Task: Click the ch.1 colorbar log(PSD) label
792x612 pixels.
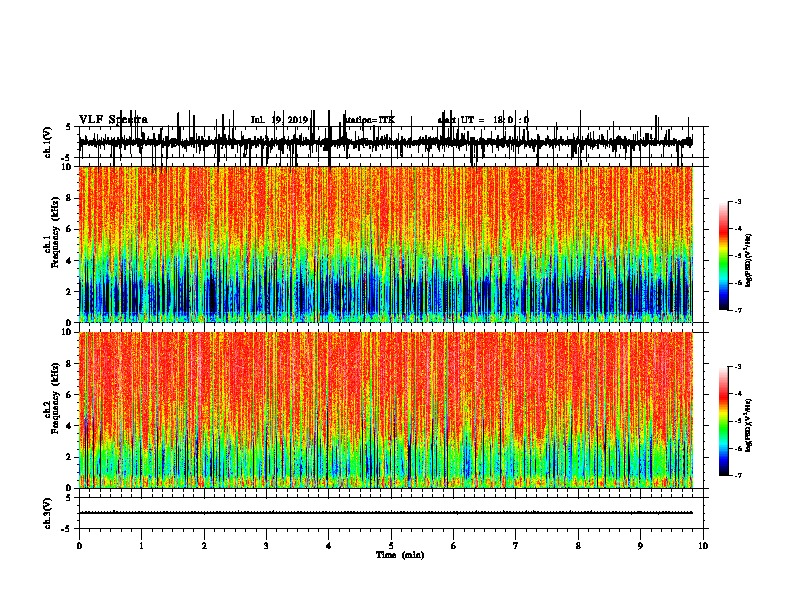Action: click(x=749, y=260)
